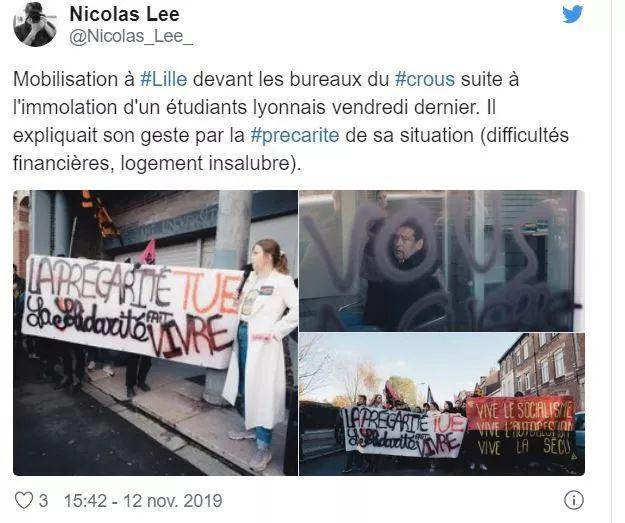Open the photo of man behind glass
The height and width of the screenshot is (523, 625).
(442, 261)
